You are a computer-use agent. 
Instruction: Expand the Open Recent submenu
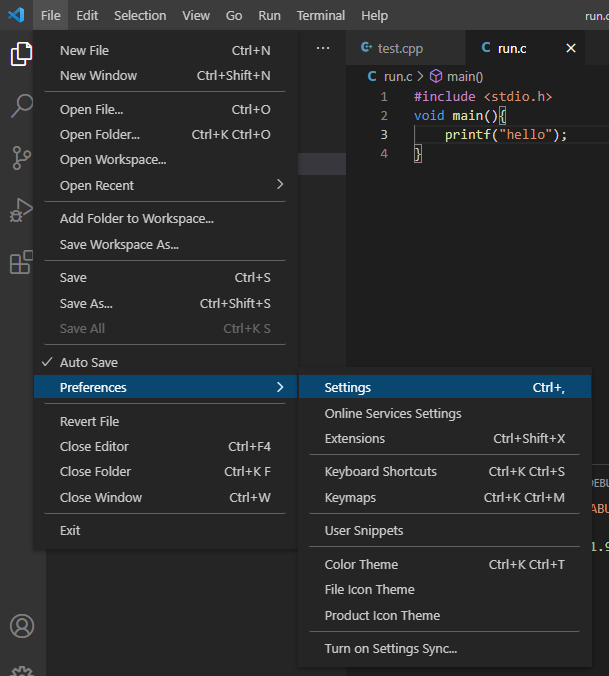[x=166, y=185]
